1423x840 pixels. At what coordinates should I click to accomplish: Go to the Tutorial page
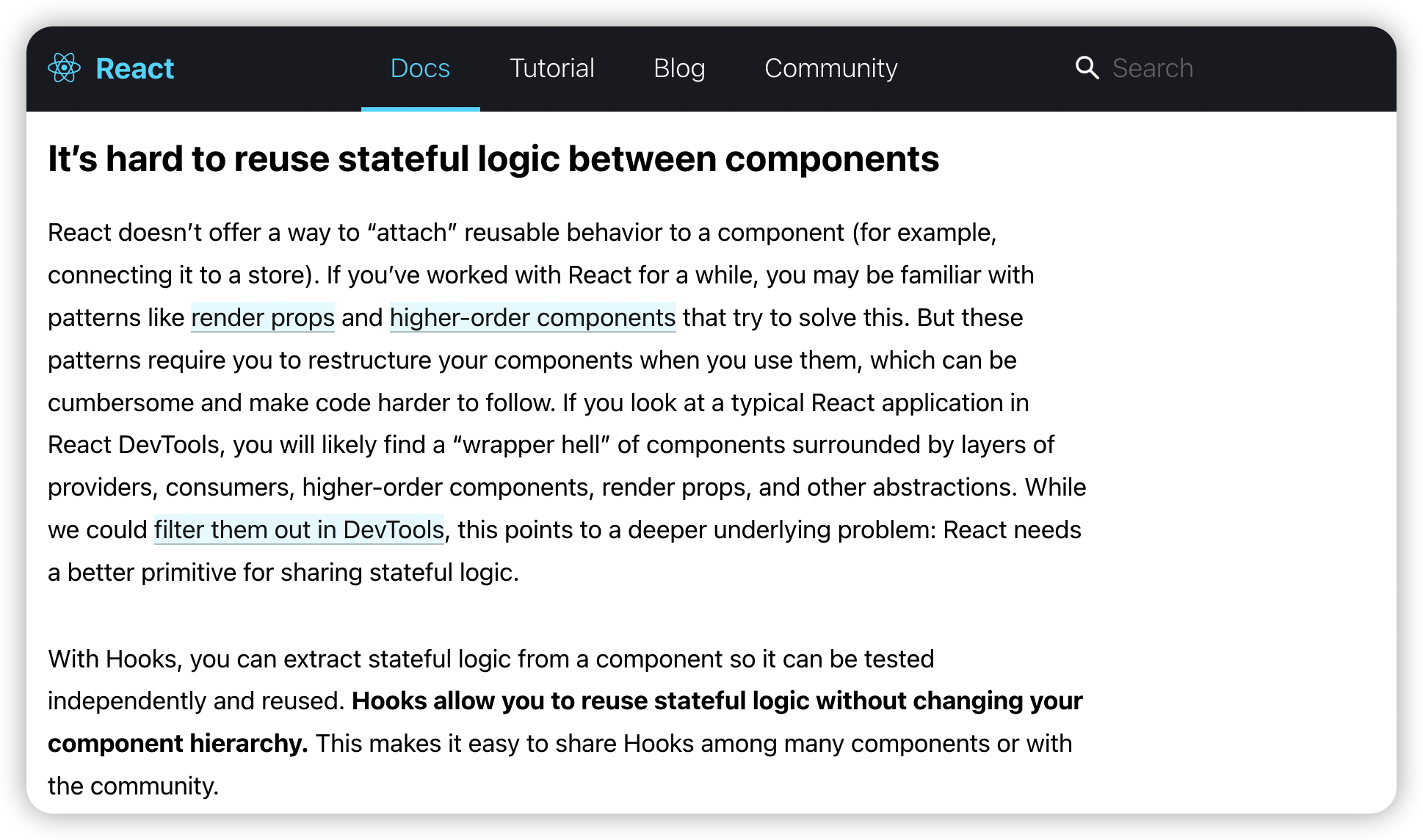tap(551, 68)
